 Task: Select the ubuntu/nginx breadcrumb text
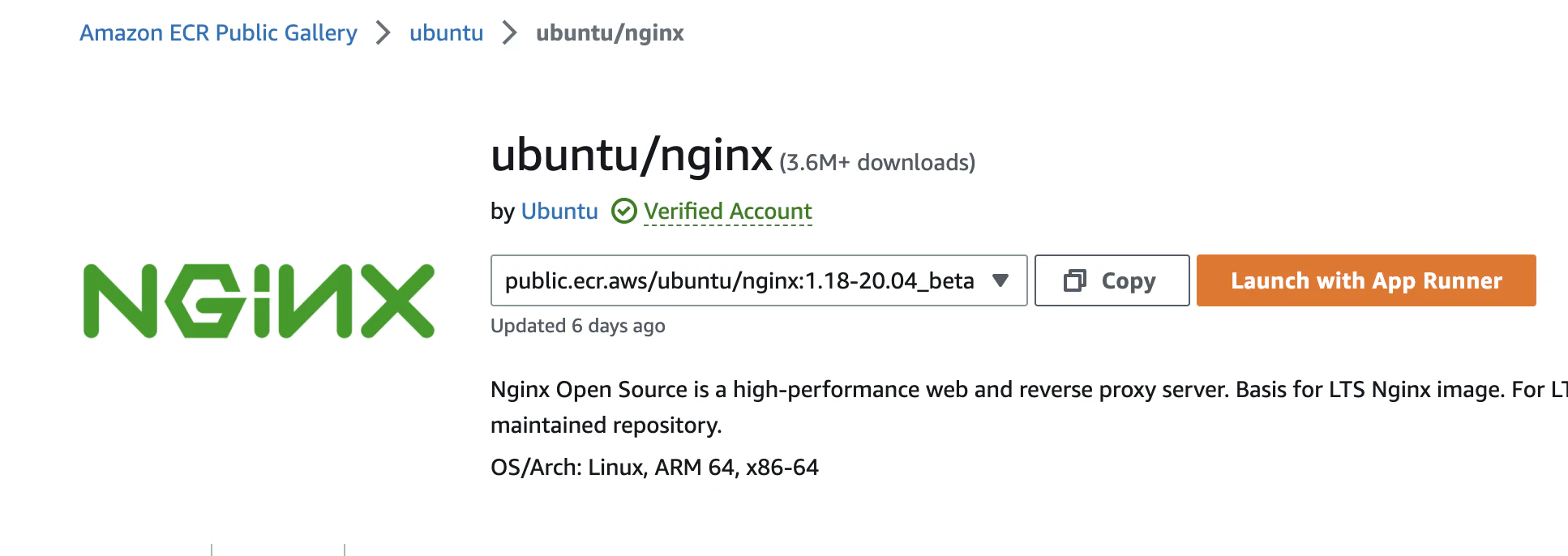(610, 33)
